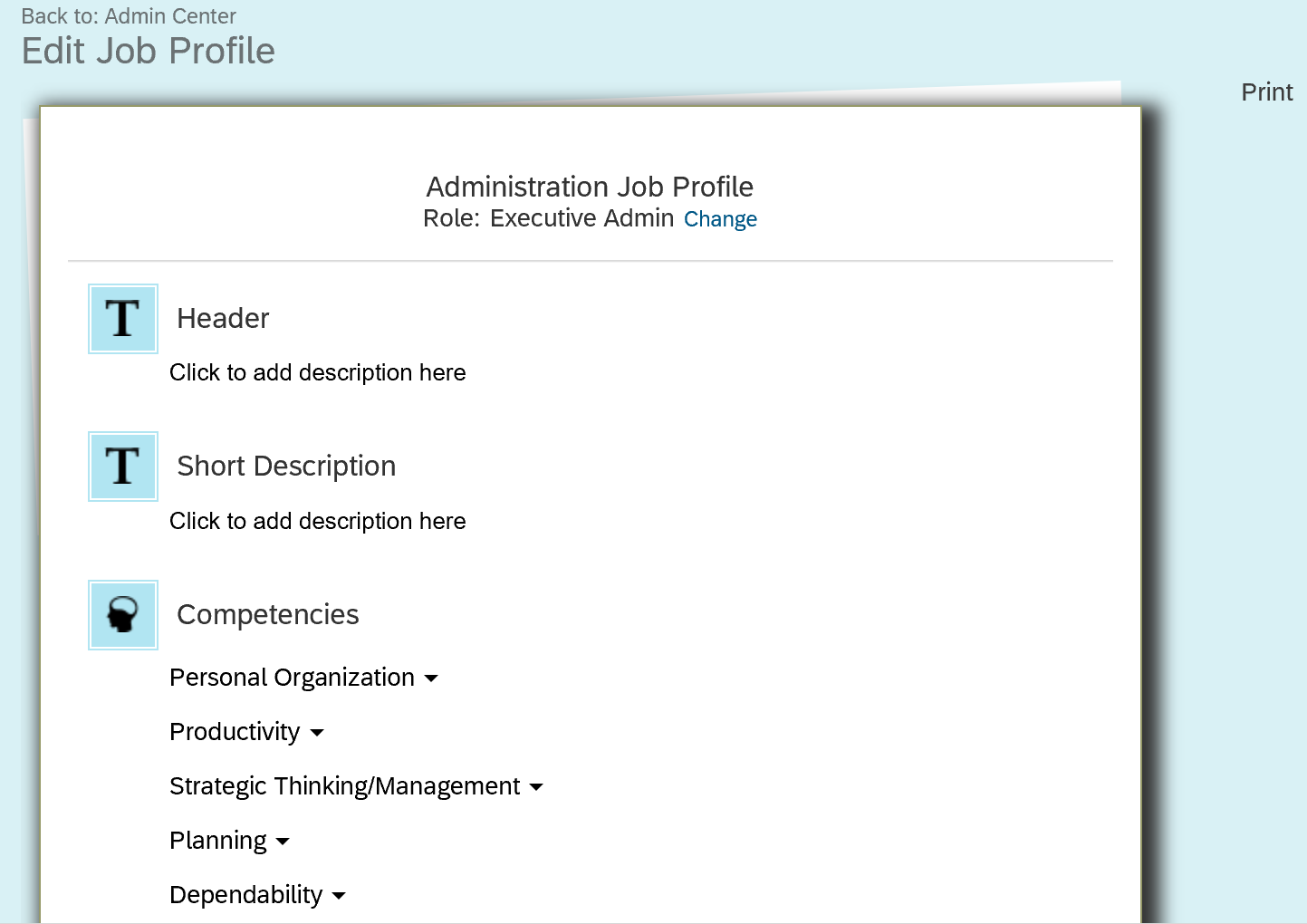Click the Planning competency label

pos(218,841)
